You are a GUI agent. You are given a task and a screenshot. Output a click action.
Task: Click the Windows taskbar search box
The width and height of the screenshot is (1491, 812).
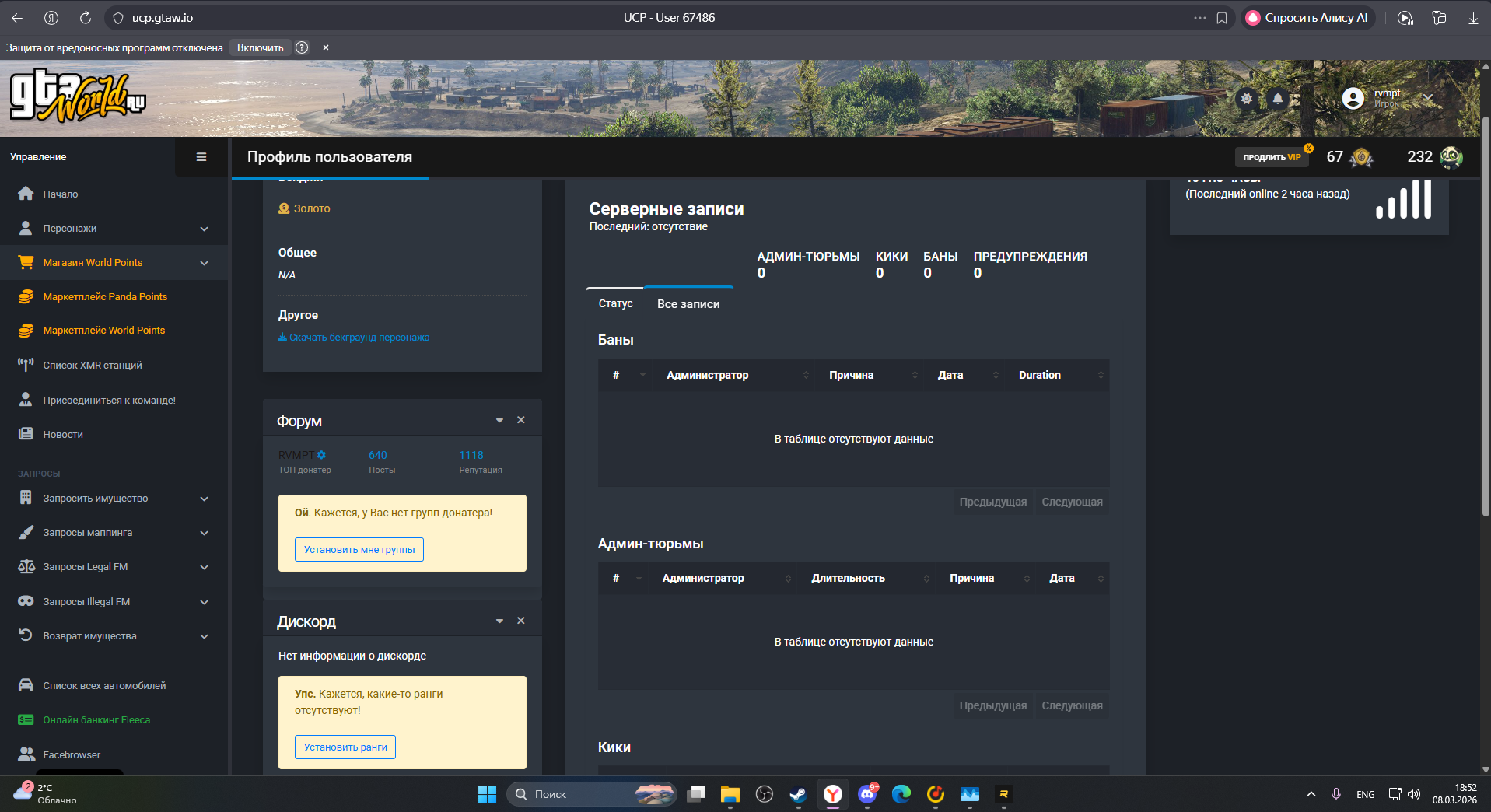point(591,794)
